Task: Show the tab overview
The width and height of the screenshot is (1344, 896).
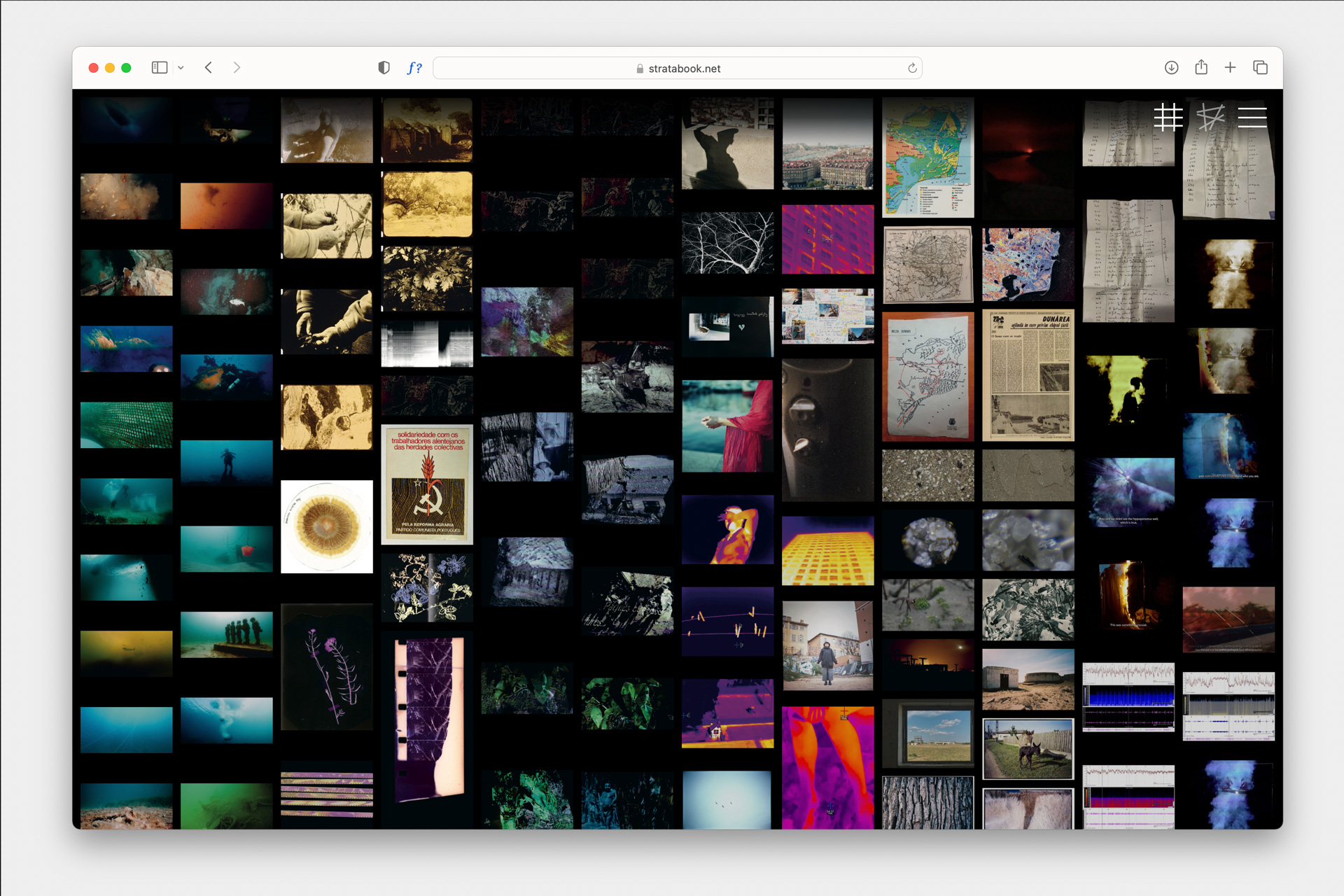Action: pyautogui.click(x=1260, y=68)
